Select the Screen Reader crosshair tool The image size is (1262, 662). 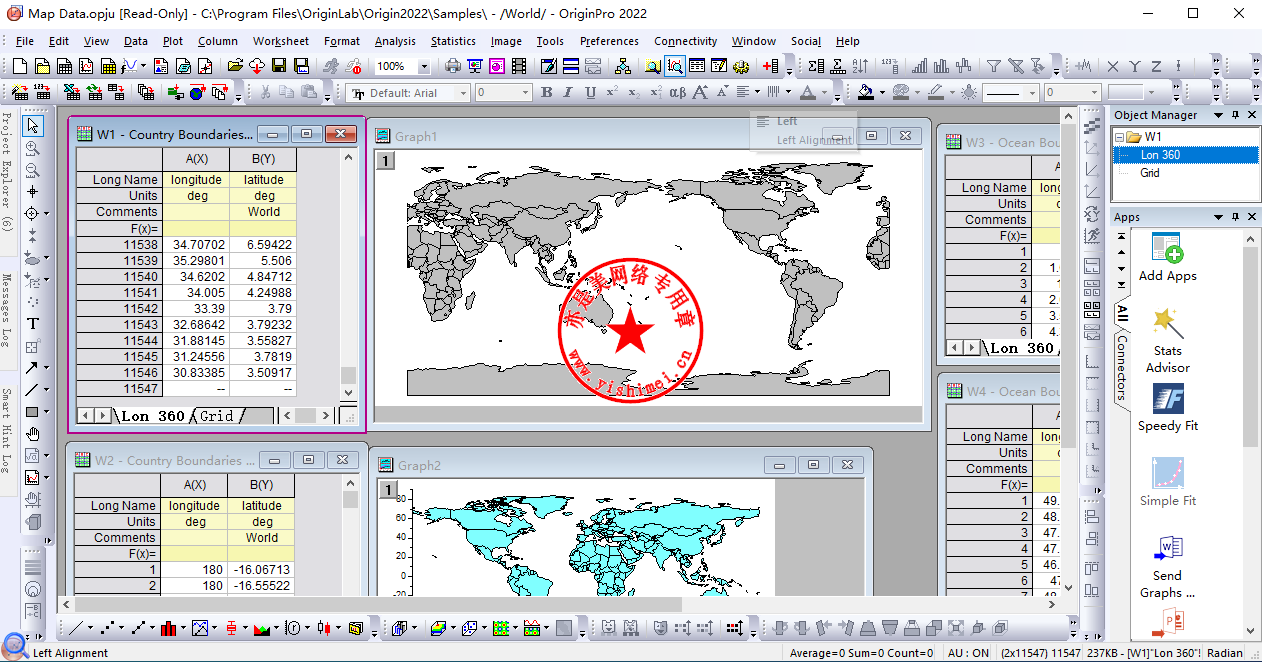tap(33, 192)
